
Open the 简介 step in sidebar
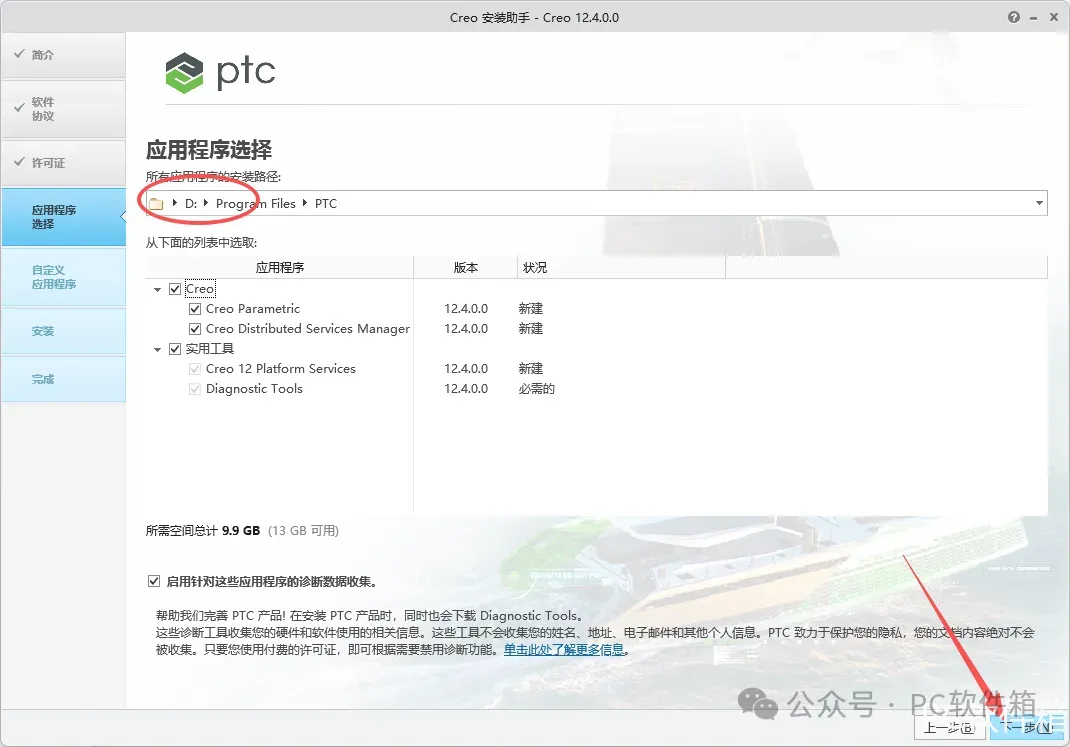tap(63, 55)
